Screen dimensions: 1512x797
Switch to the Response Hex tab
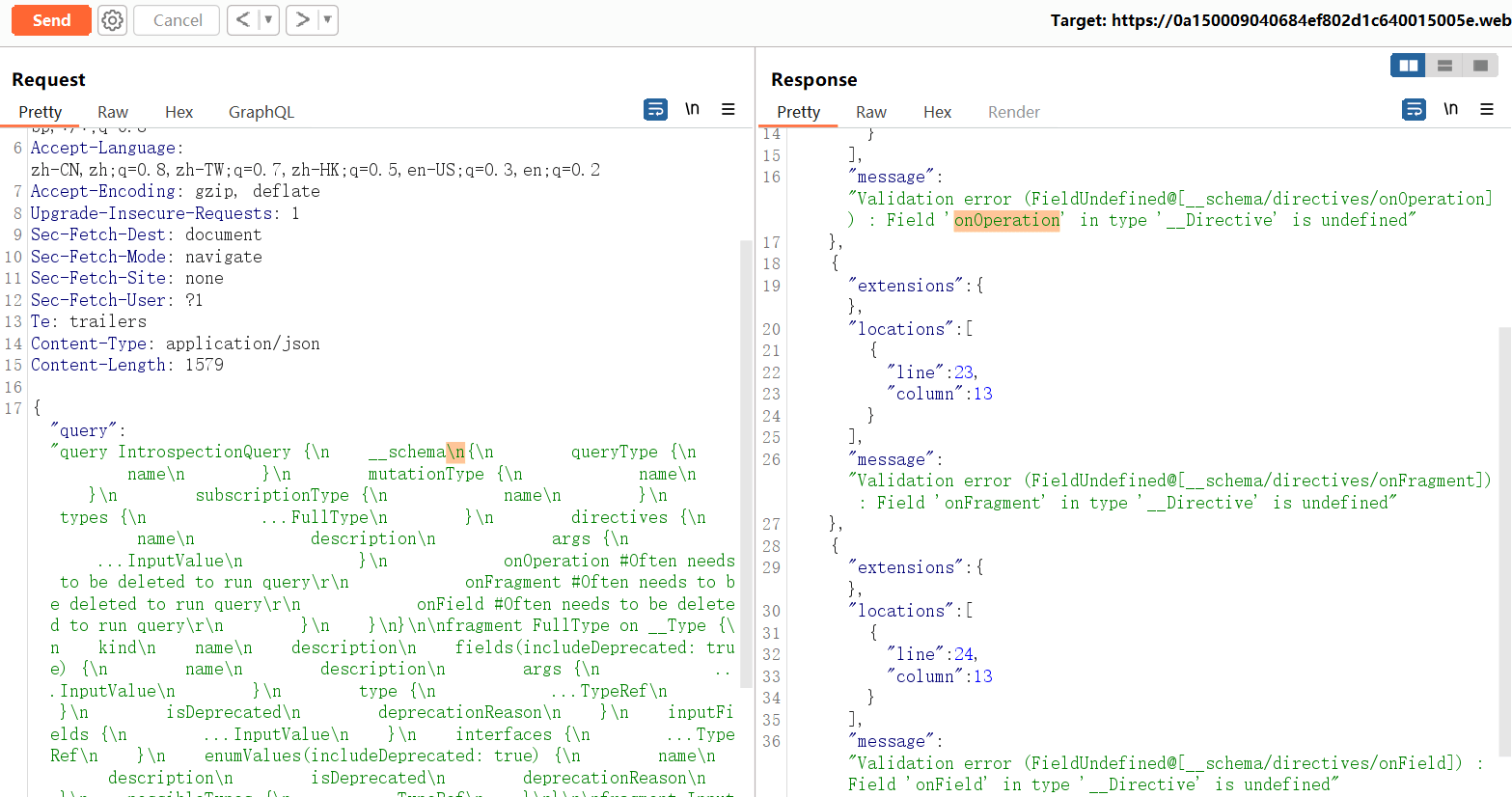click(x=937, y=112)
